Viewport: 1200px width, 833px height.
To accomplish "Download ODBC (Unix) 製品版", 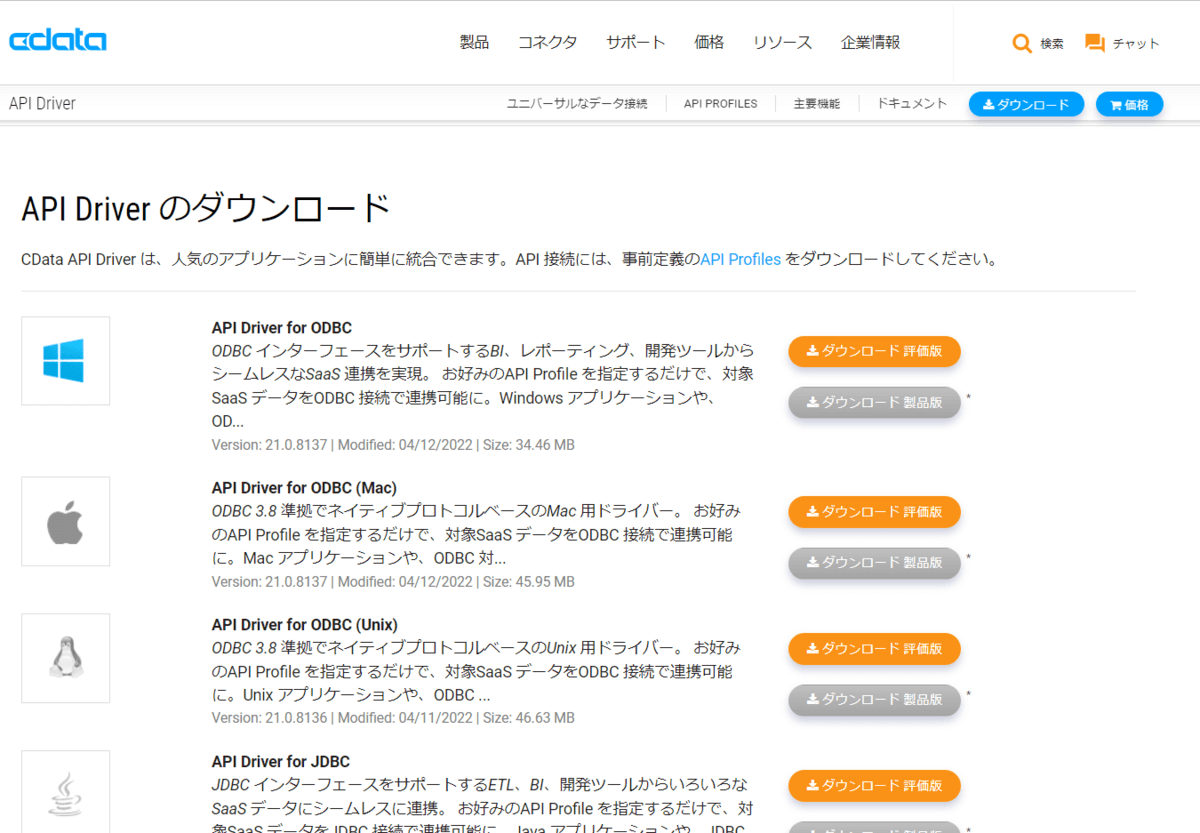I will tap(874, 699).
